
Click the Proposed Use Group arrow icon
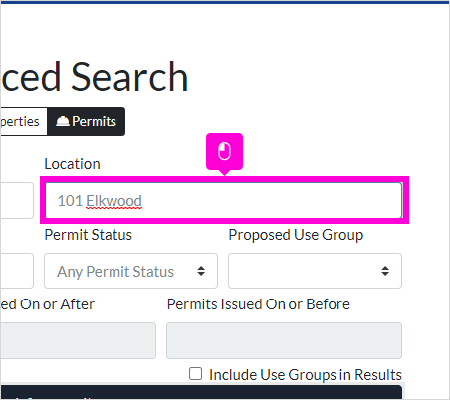coord(385,271)
